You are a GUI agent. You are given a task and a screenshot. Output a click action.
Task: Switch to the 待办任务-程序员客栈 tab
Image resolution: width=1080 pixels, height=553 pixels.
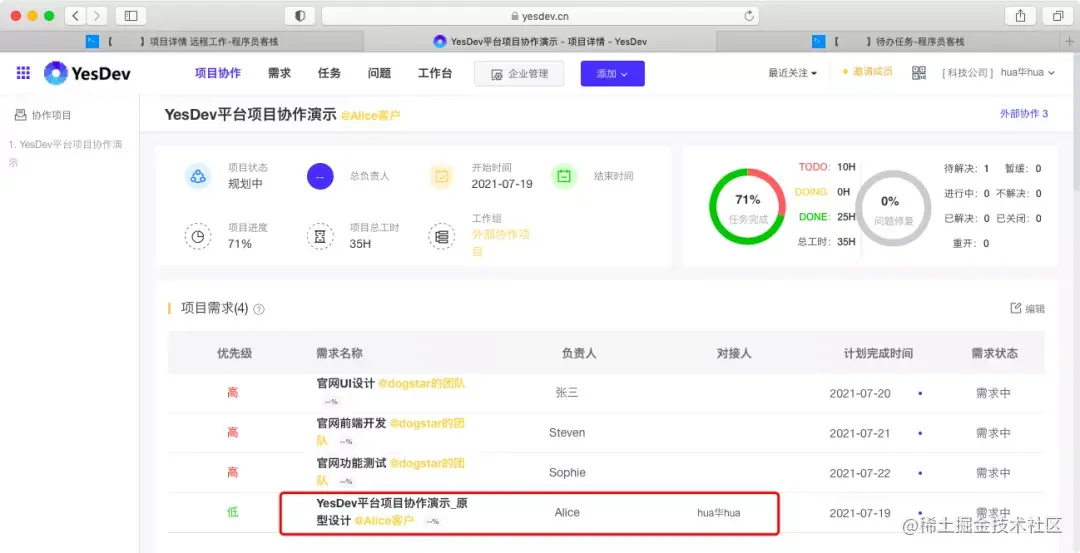pos(889,41)
